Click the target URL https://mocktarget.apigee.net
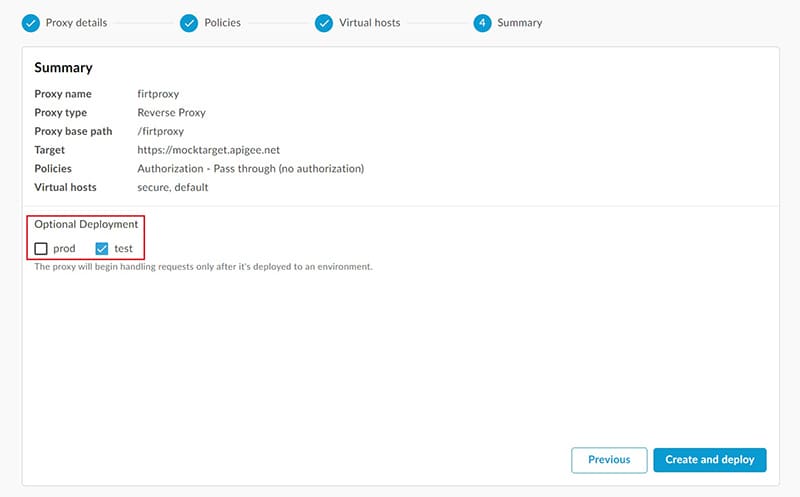This screenshot has height=497, width=800. [209, 150]
